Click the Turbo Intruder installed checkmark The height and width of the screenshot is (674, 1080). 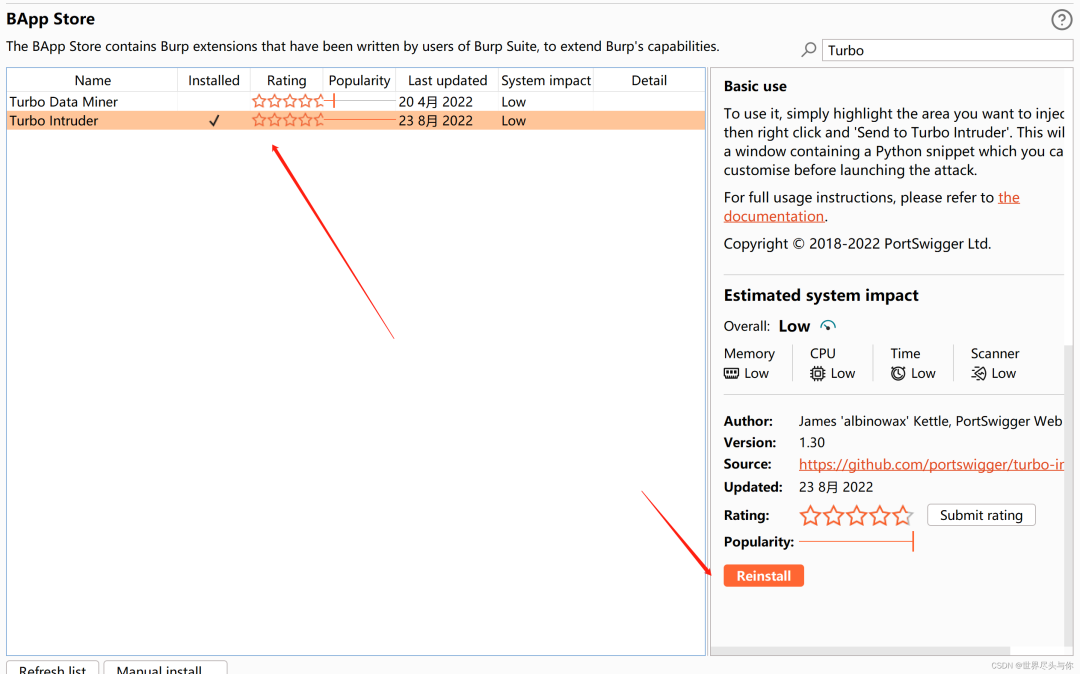(x=214, y=120)
